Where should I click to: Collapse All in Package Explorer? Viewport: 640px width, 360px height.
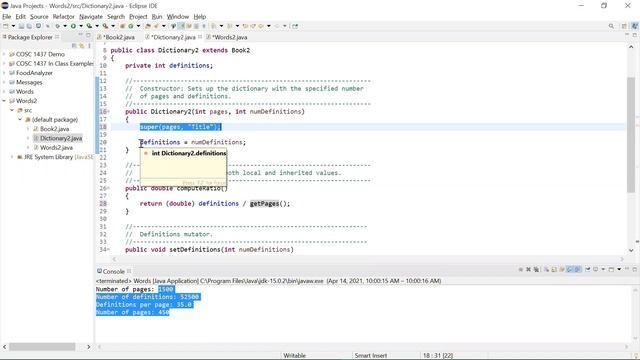click(75, 46)
